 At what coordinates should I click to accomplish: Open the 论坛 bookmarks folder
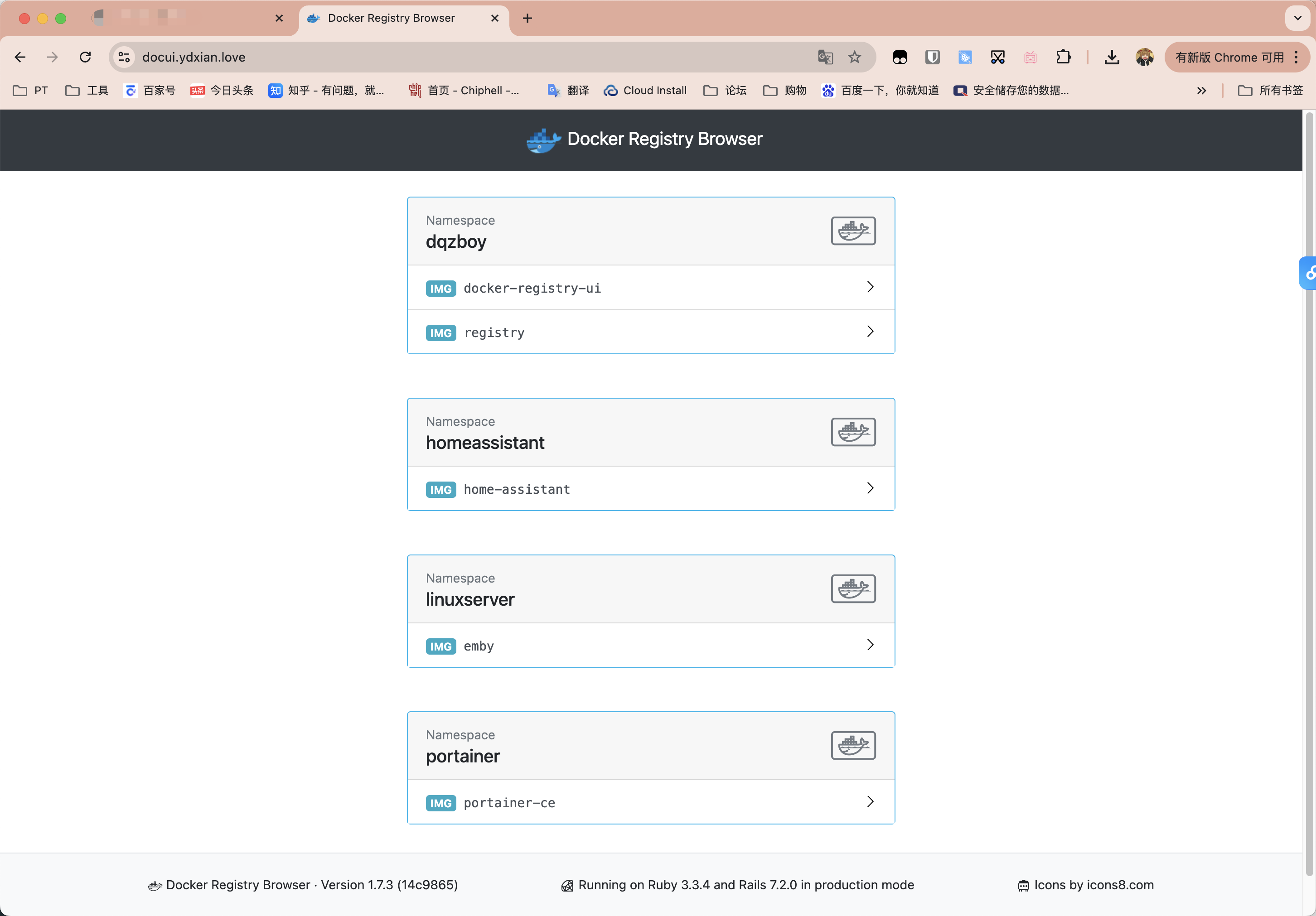[x=725, y=91]
